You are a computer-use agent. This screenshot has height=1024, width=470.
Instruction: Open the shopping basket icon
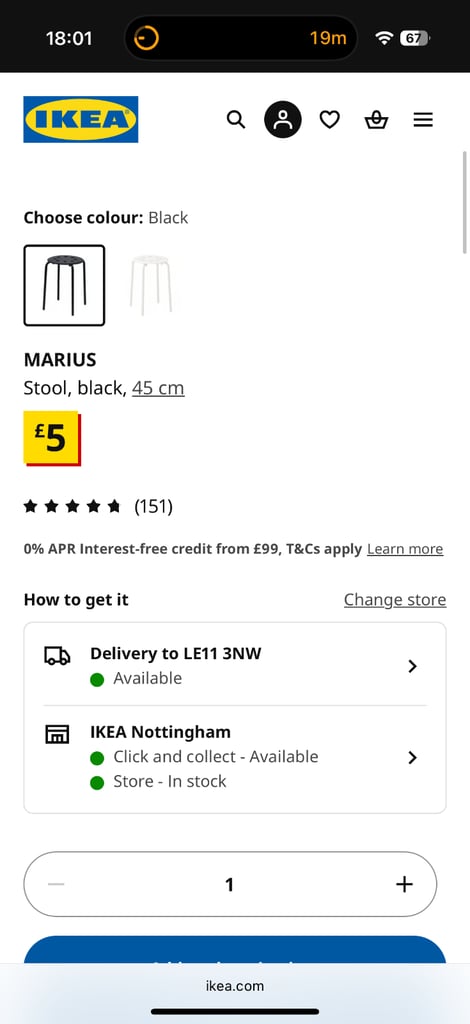pos(376,120)
